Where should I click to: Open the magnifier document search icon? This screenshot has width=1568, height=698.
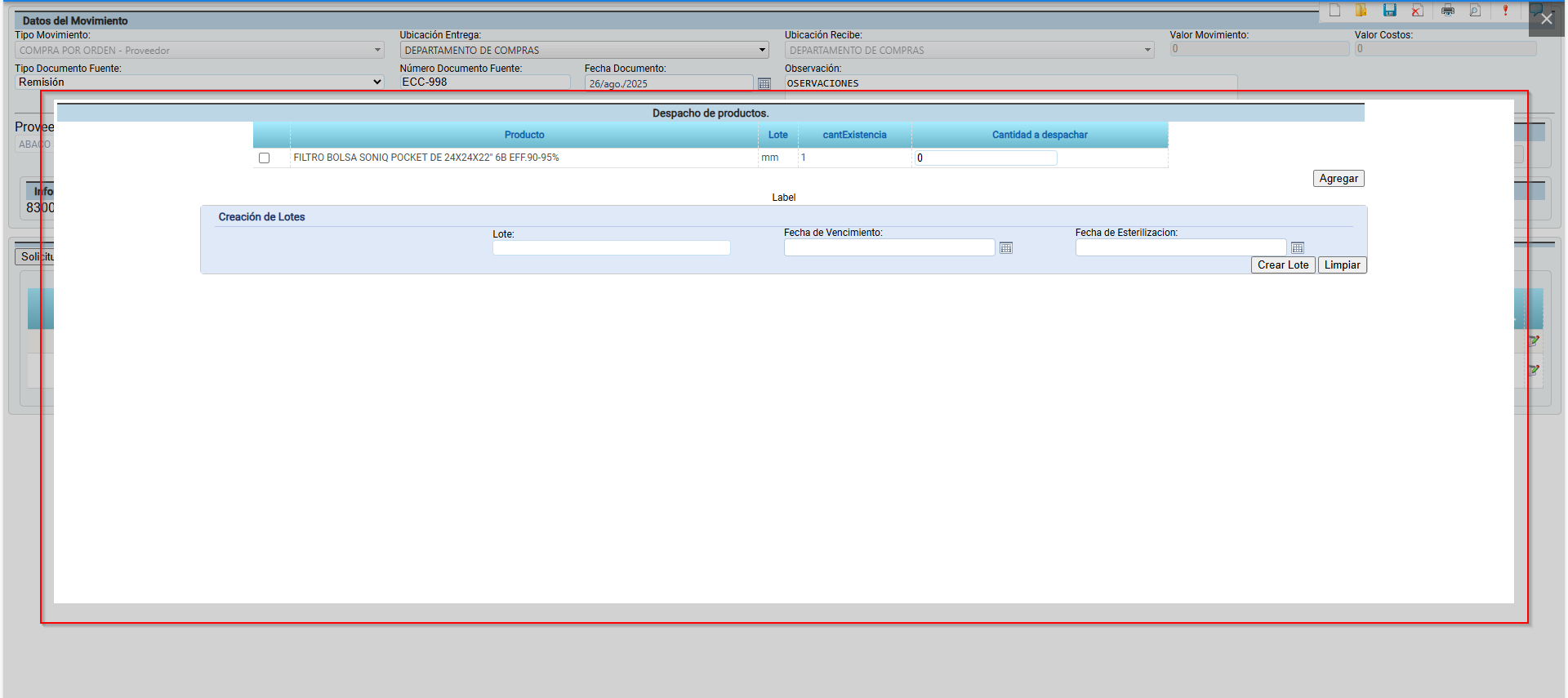click(x=1475, y=11)
